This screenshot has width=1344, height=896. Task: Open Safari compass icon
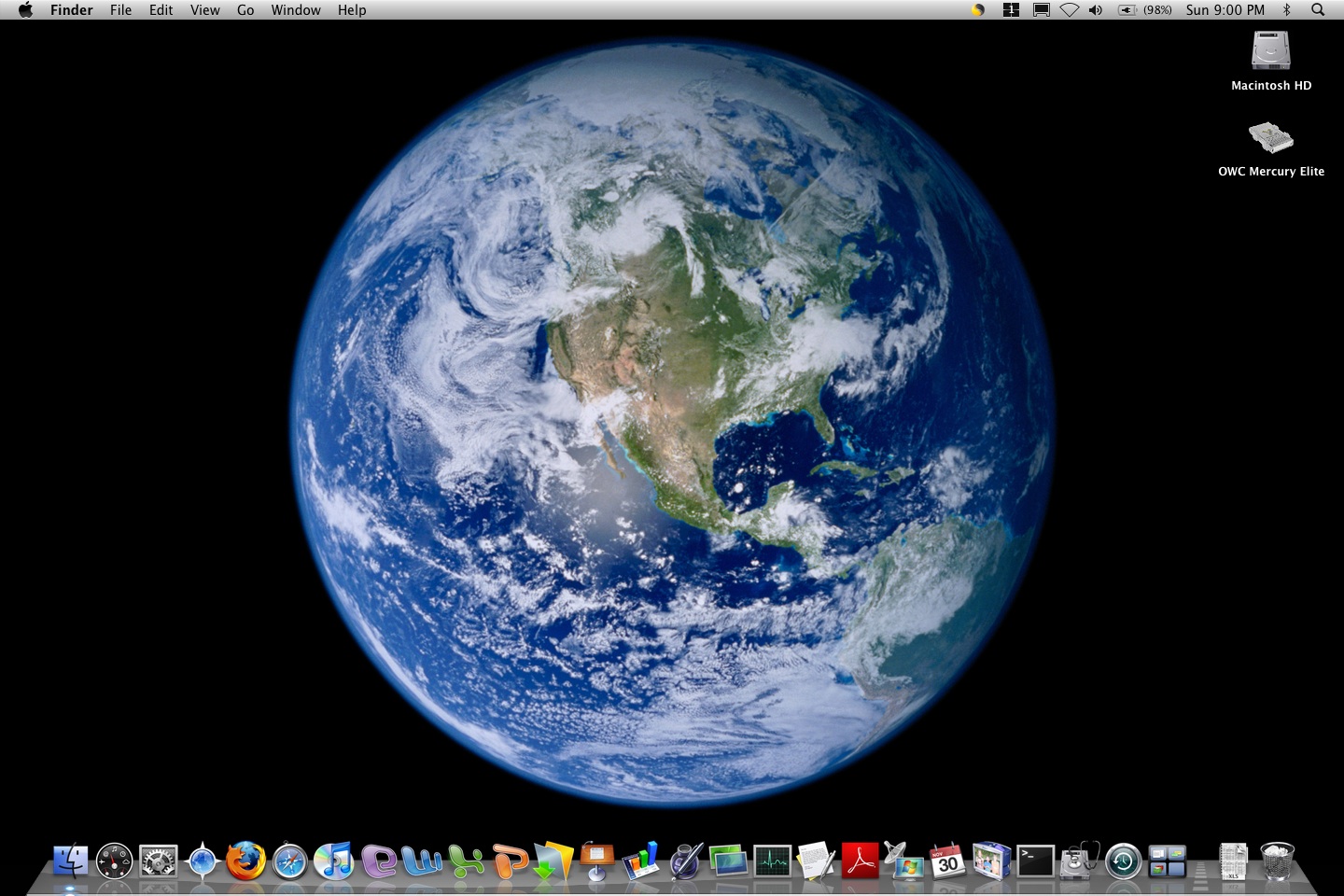pyautogui.click(x=290, y=861)
